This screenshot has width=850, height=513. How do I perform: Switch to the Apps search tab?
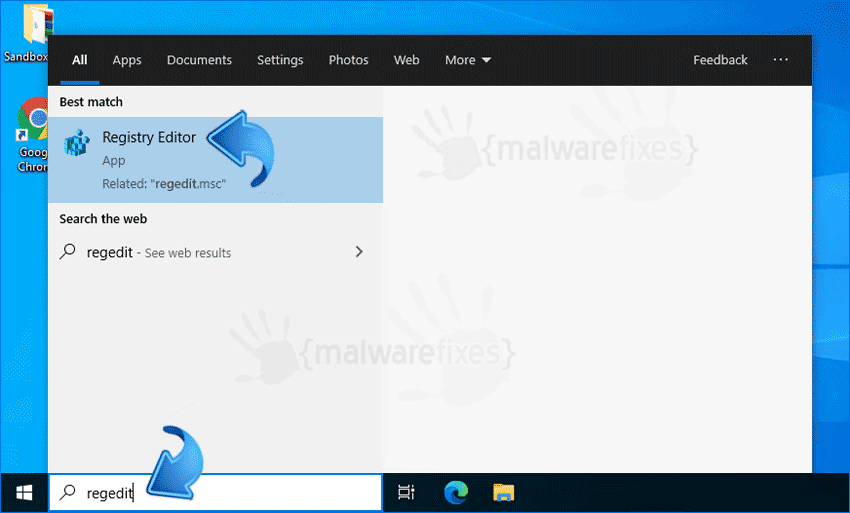click(127, 60)
